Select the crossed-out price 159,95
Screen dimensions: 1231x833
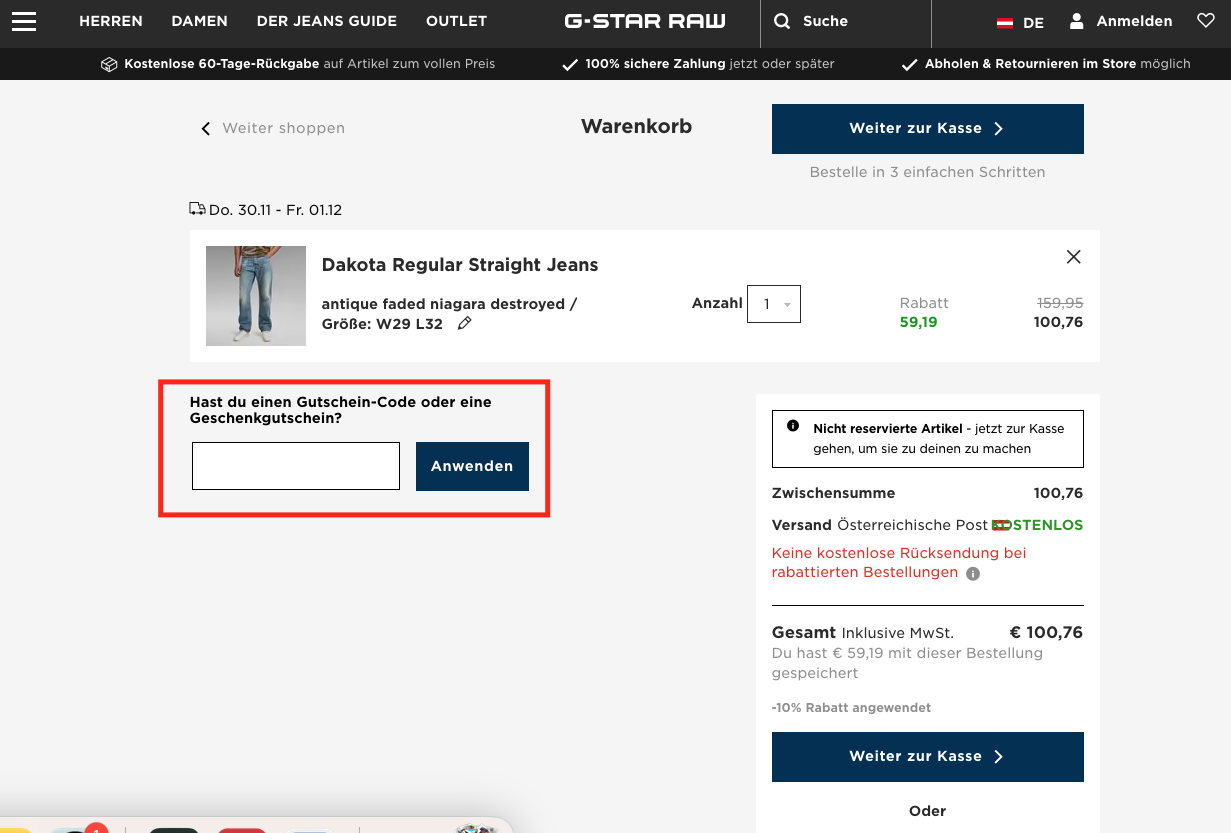click(1060, 303)
